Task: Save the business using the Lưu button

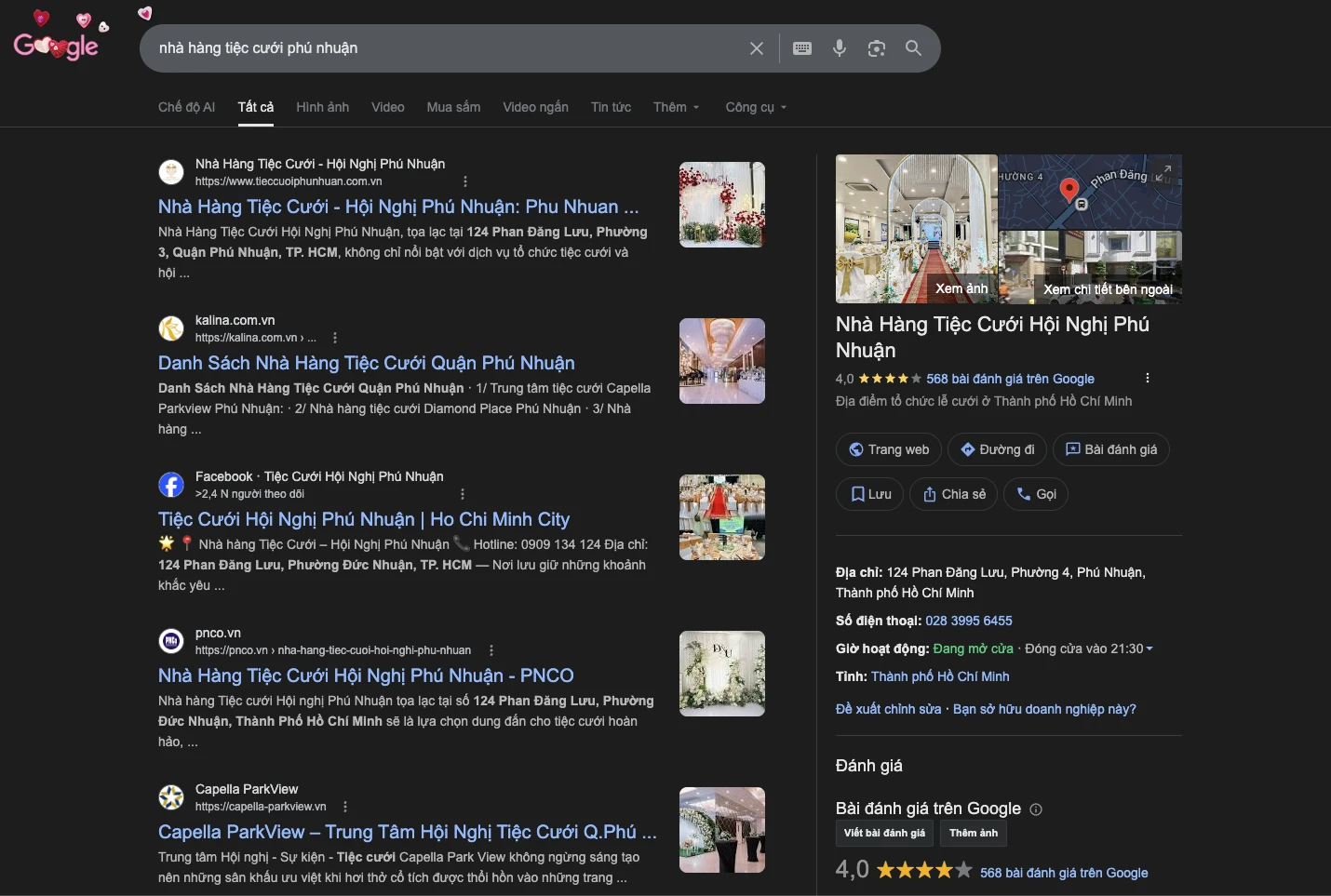Action: pos(868,494)
